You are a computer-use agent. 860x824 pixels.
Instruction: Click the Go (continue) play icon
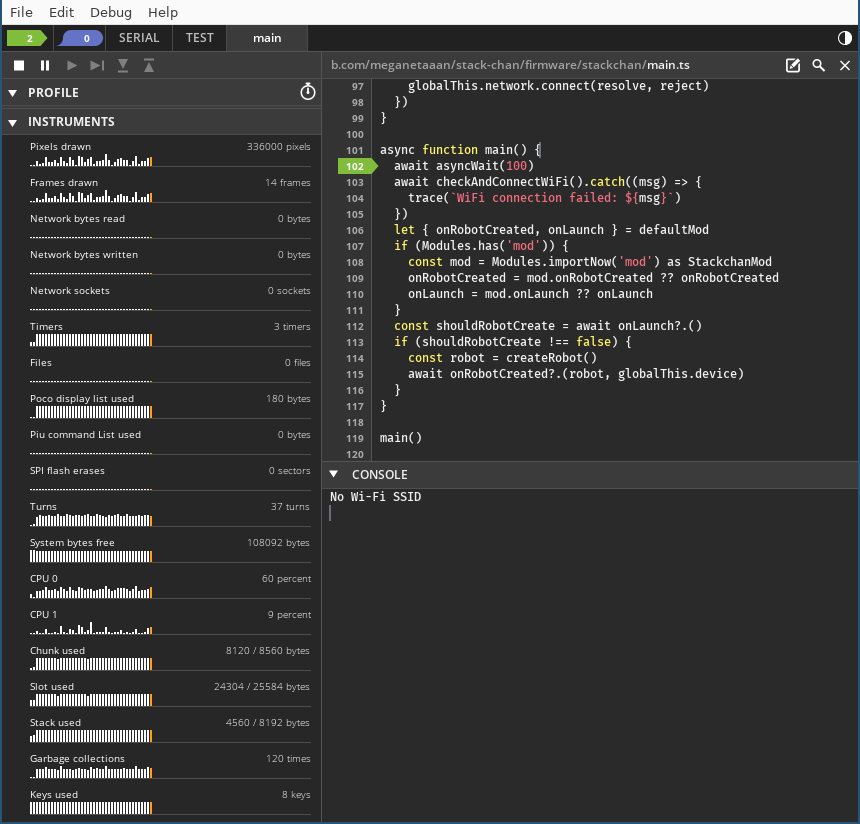[71, 66]
